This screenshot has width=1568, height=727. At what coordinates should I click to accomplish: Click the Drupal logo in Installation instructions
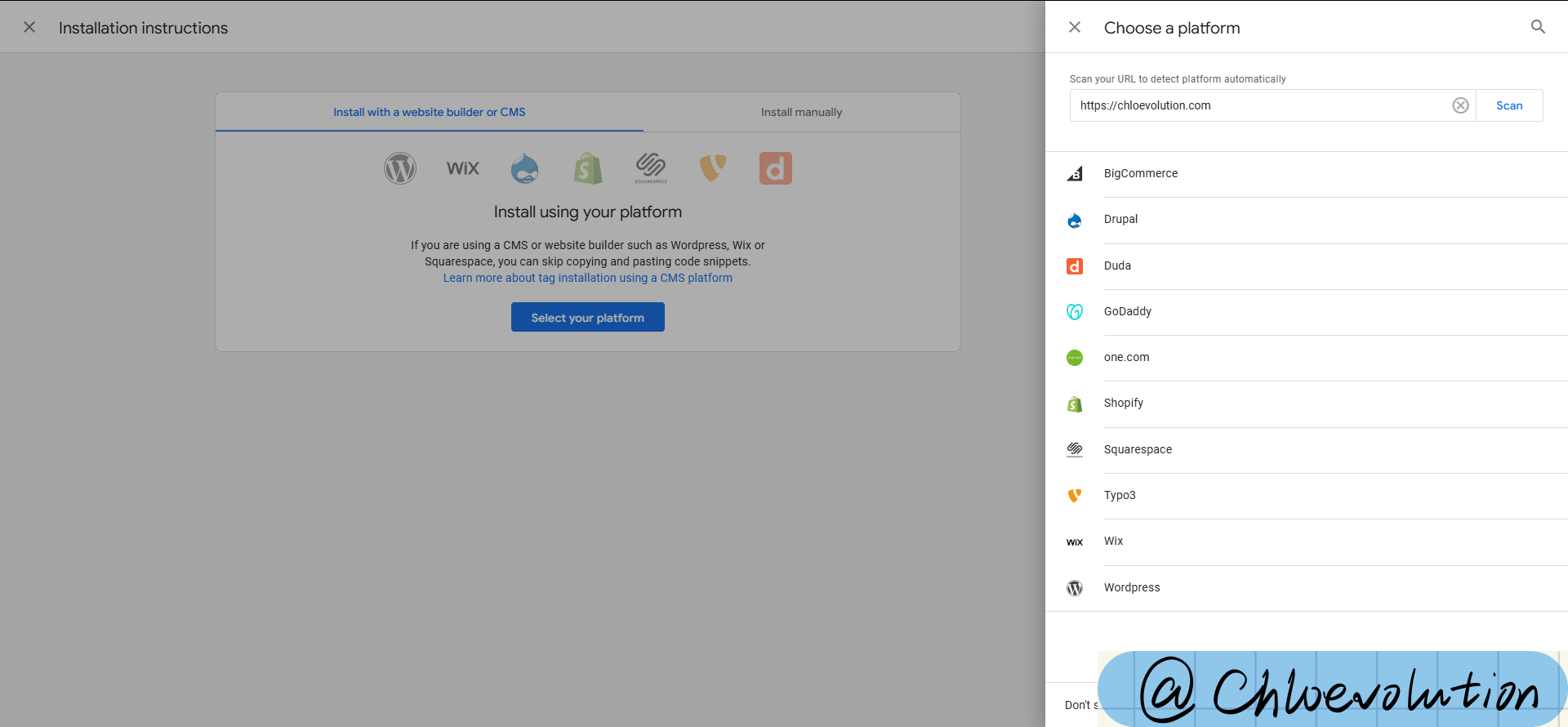click(525, 168)
